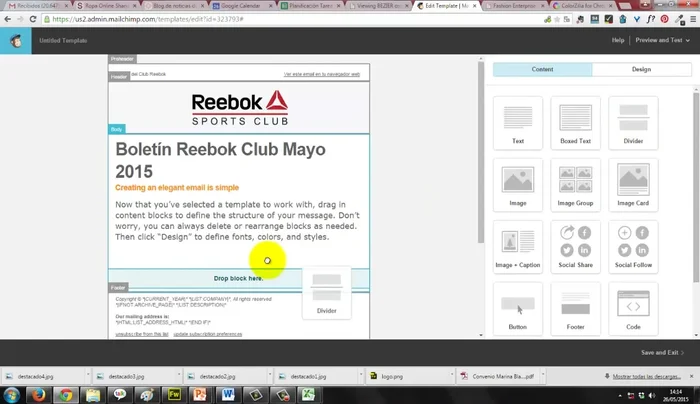Switch to the Content tab
Viewport: 700px width, 404px height.
click(x=542, y=70)
